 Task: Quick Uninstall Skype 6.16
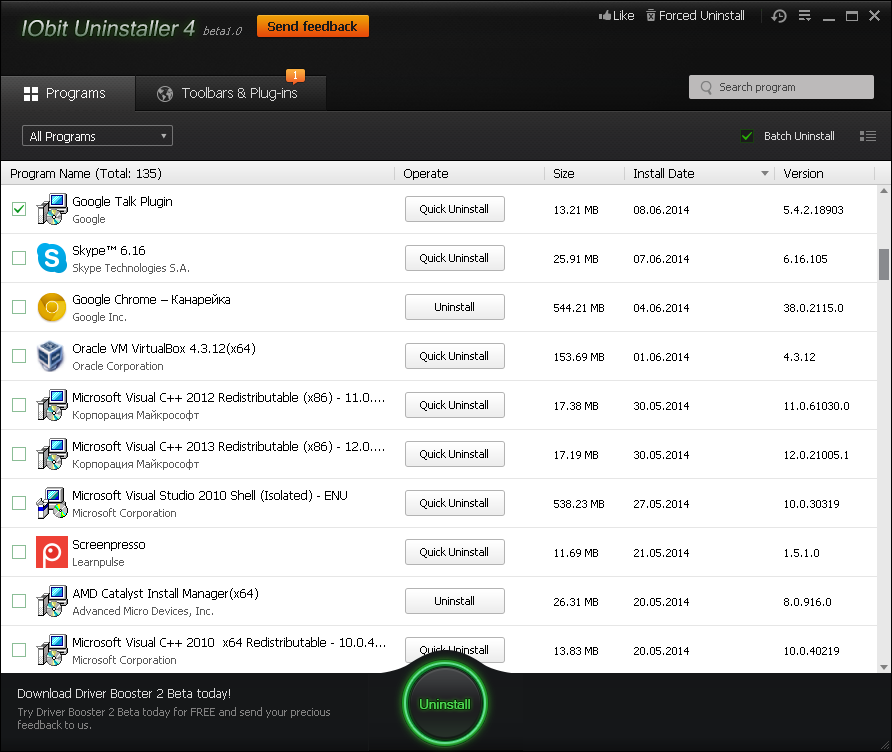click(455, 258)
